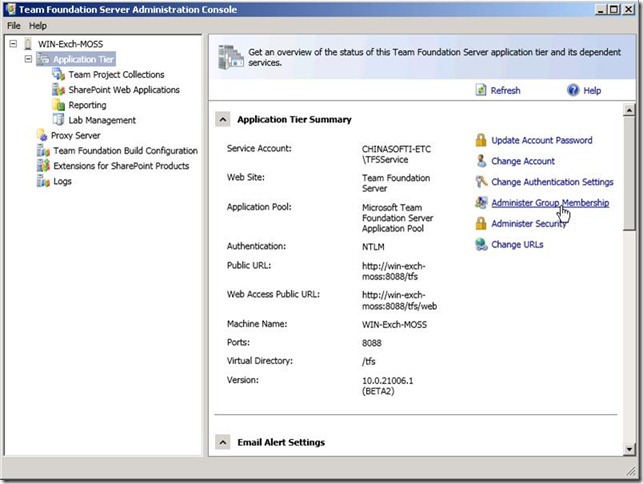Select the Logs node

click(x=62, y=181)
